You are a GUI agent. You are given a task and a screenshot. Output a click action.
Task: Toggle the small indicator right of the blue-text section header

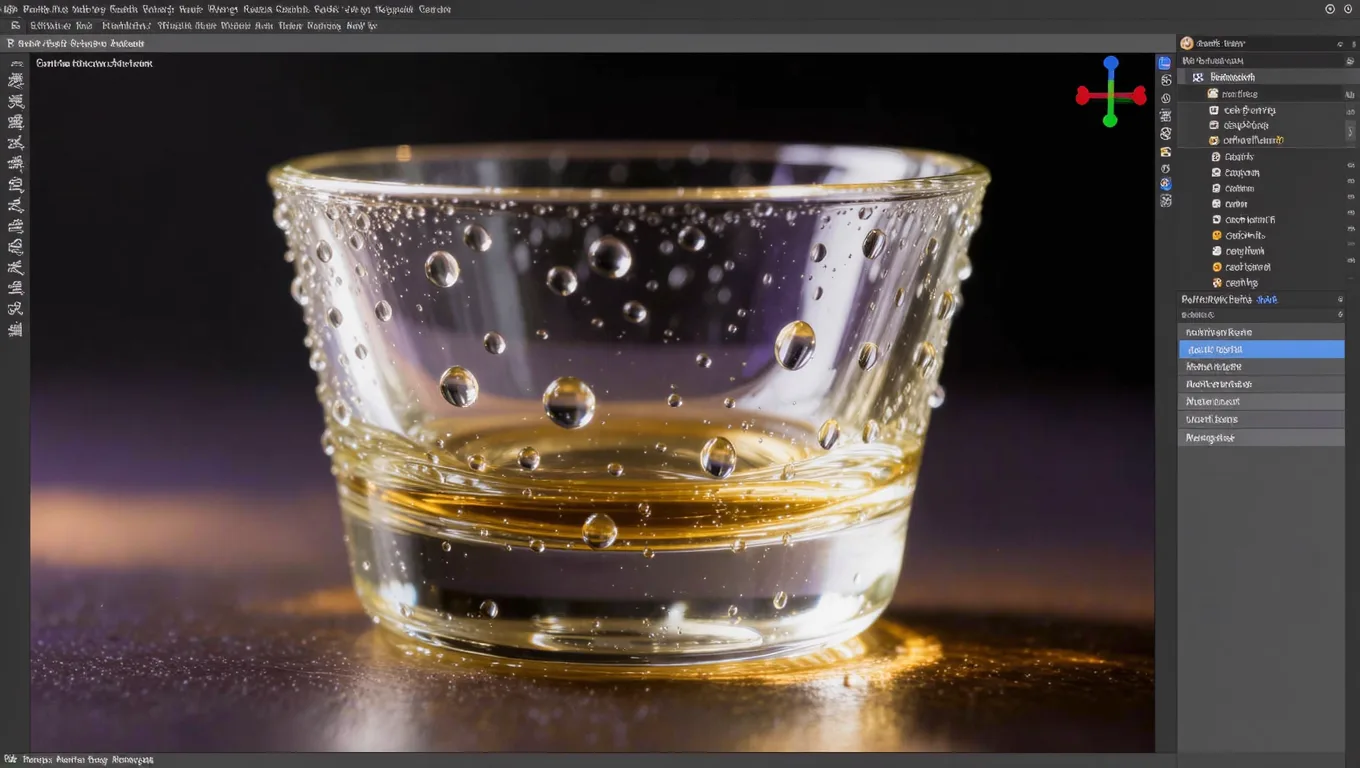tap(1340, 299)
